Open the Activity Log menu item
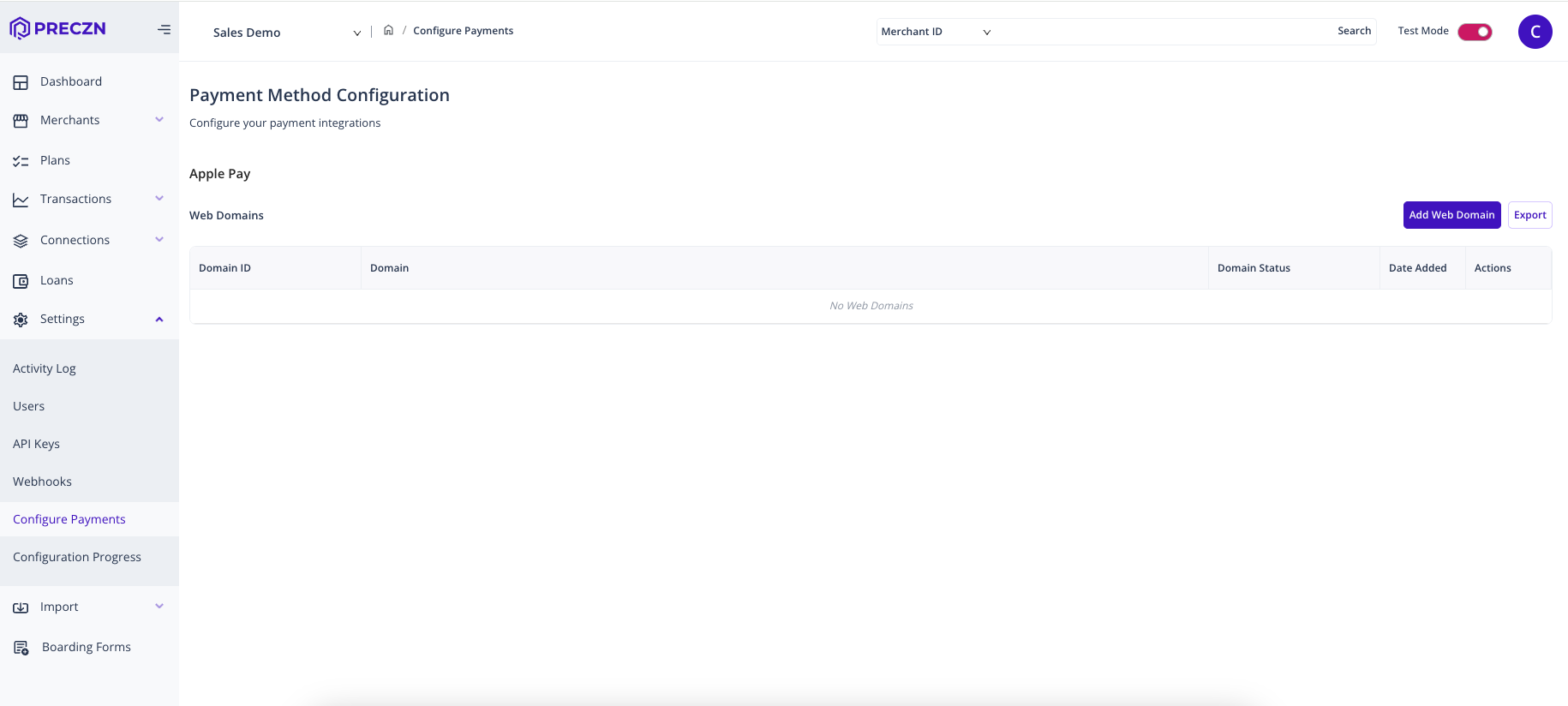This screenshot has width=1568, height=706. click(45, 368)
